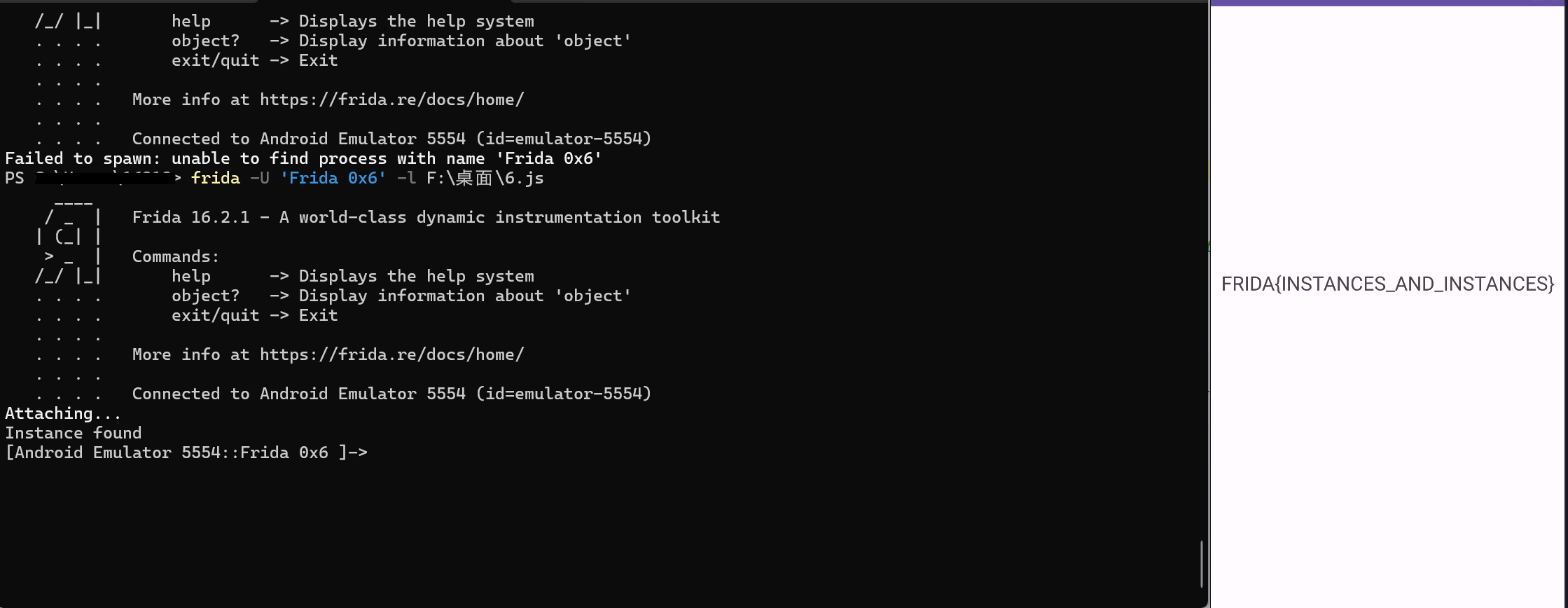The width and height of the screenshot is (1568, 608).
Task: Focus the Frida 0x6 REPL prompt
Action: [186, 452]
